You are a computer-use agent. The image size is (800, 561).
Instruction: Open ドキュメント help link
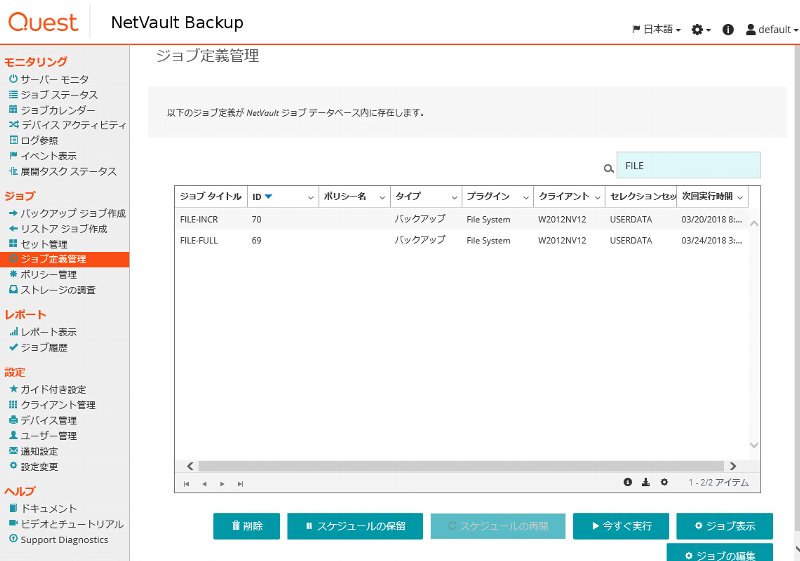click(x=43, y=508)
